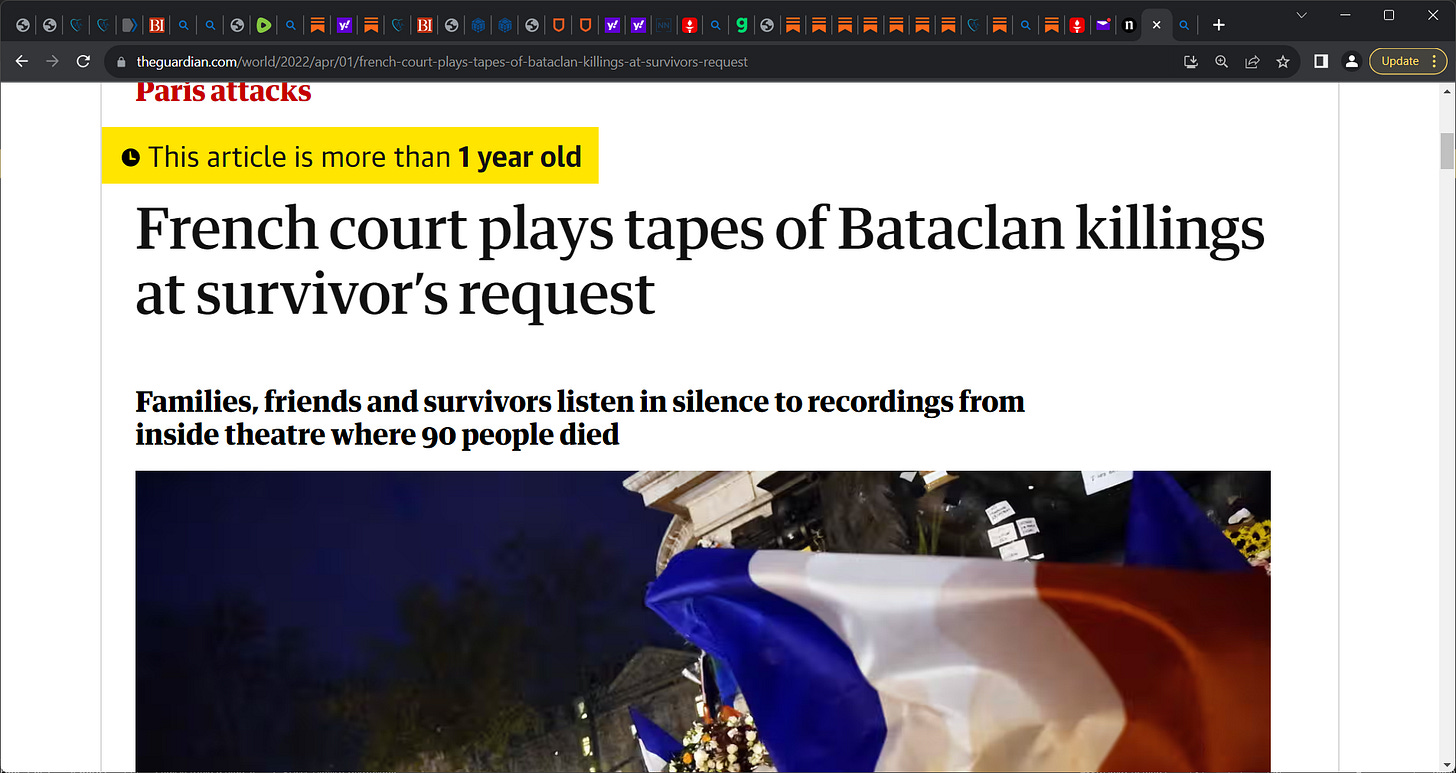Install the page as an app icon
Screen dimensions: 1456x773
(x=1190, y=62)
